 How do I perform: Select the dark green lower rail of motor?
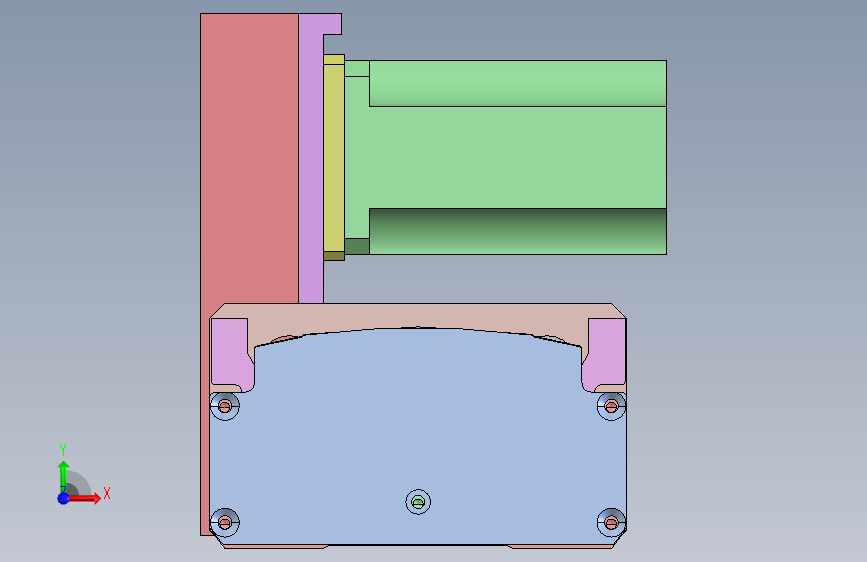tap(518, 231)
